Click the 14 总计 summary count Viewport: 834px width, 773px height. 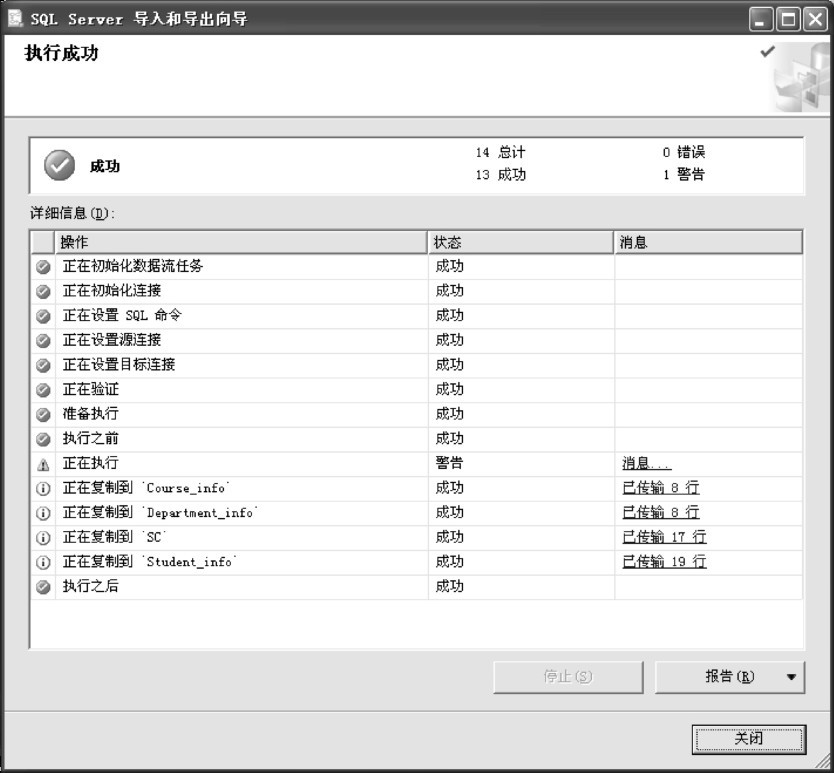tap(501, 153)
